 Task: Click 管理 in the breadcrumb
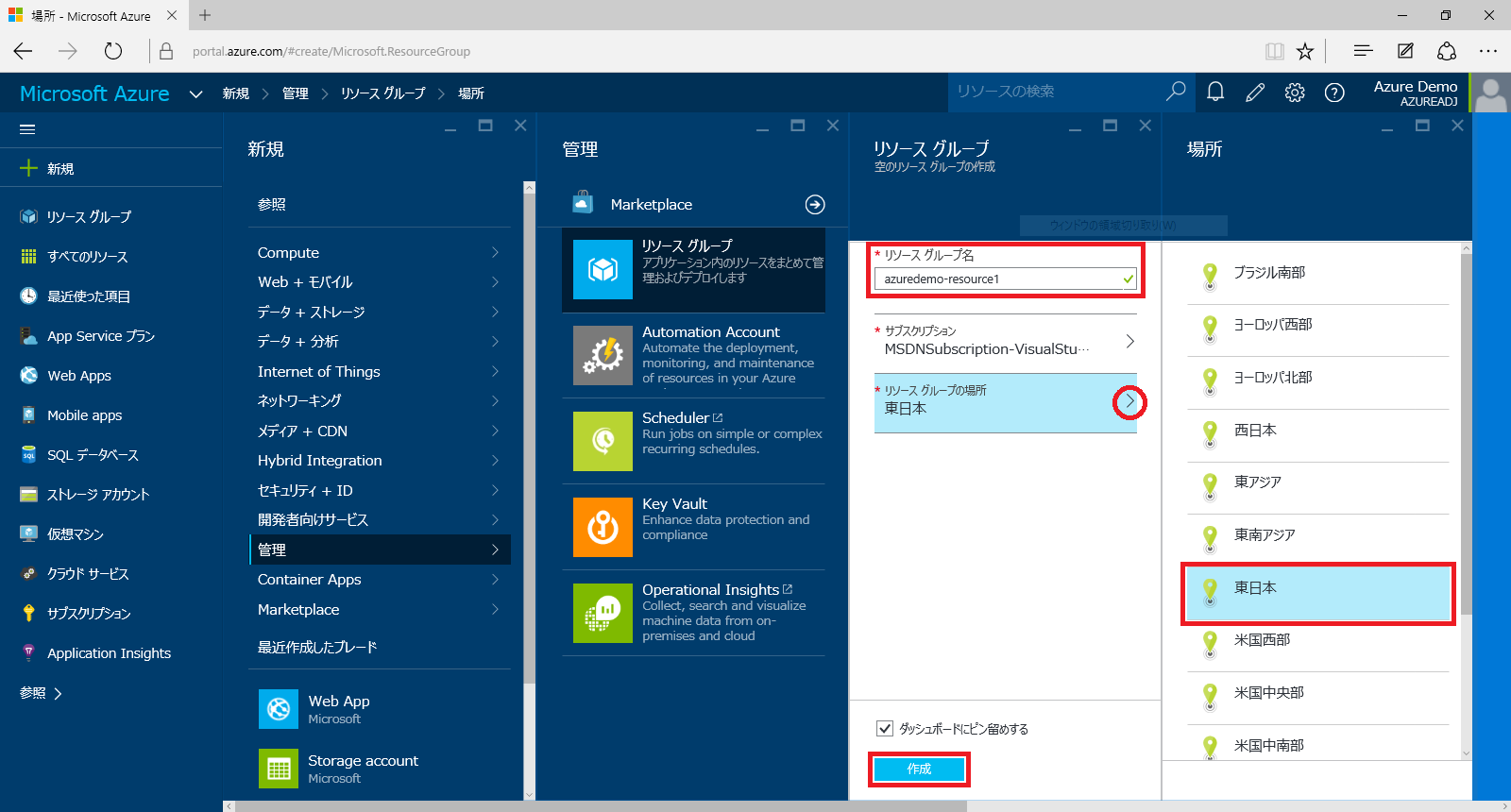coord(296,93)
